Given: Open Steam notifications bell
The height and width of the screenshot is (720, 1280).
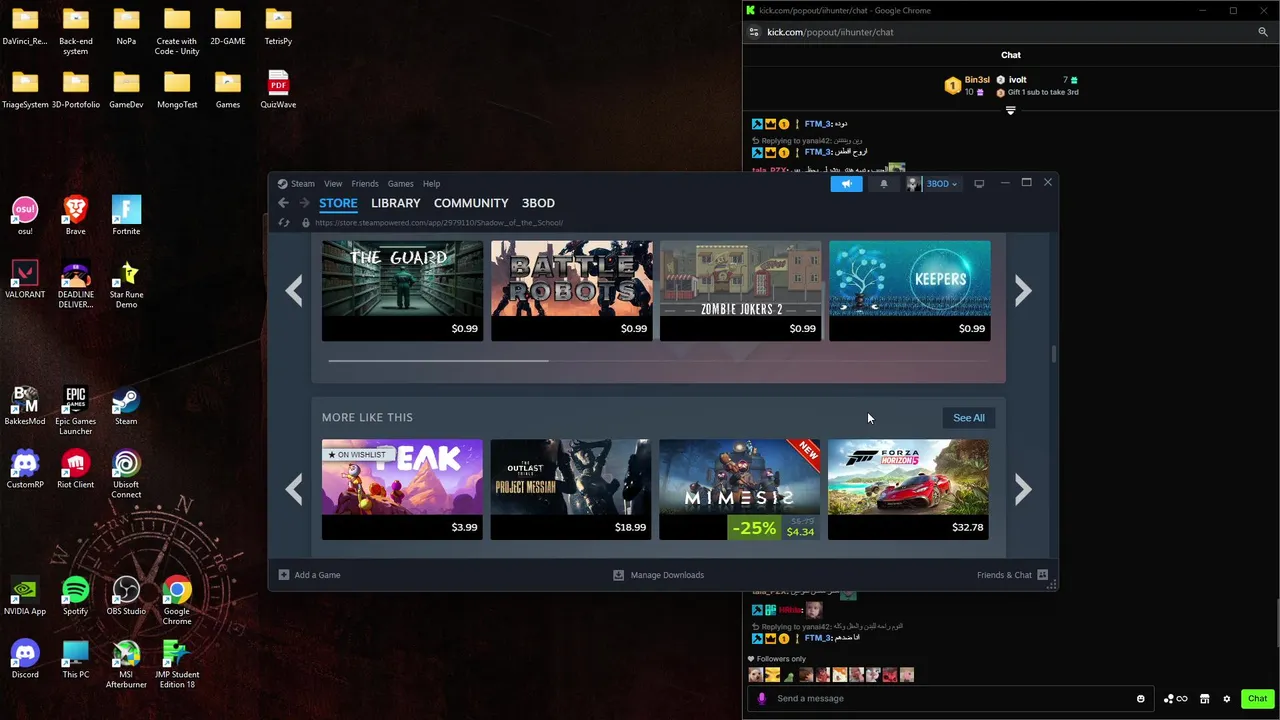Looking at the screenshot, I should pos(883,183).
